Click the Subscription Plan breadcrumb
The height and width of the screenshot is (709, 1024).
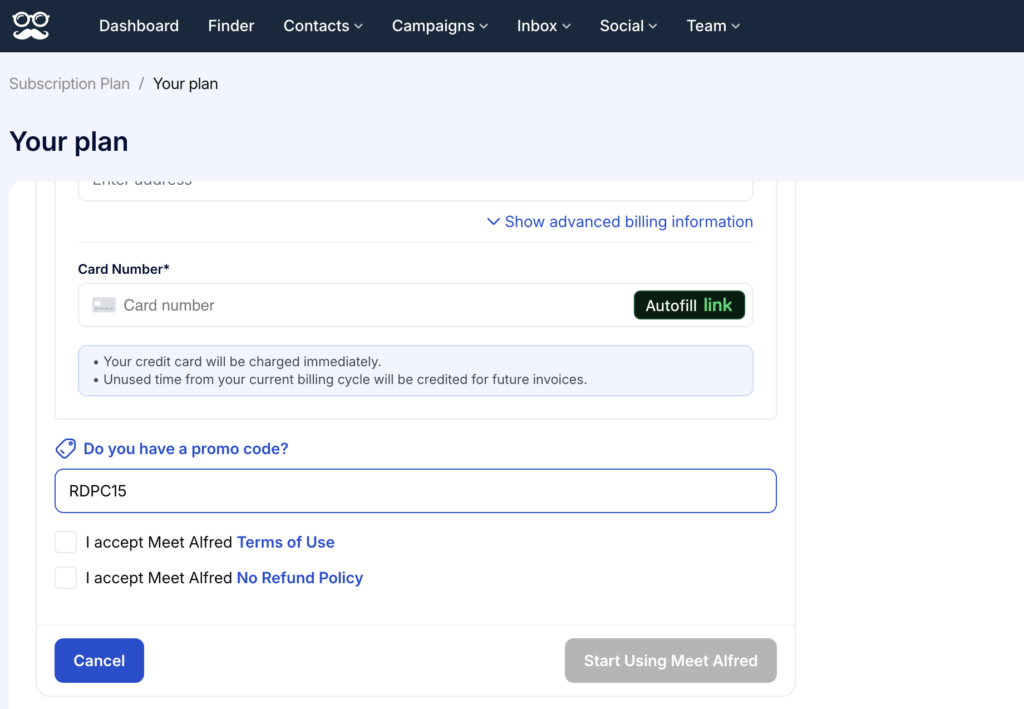(x=69, y=84)
